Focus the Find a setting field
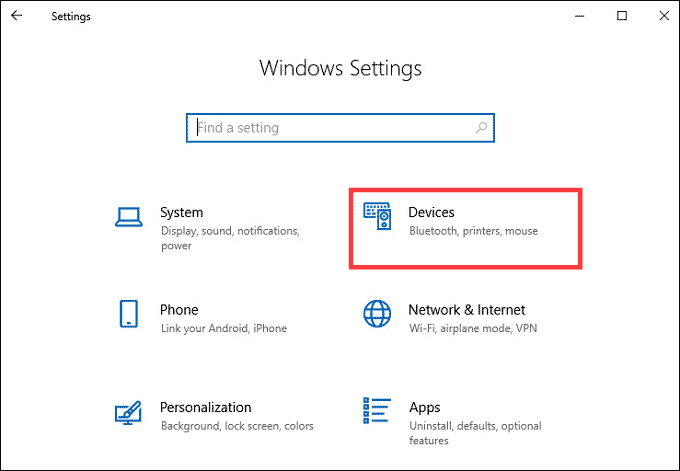The image size is (680, 471). (x=340, y=128)
